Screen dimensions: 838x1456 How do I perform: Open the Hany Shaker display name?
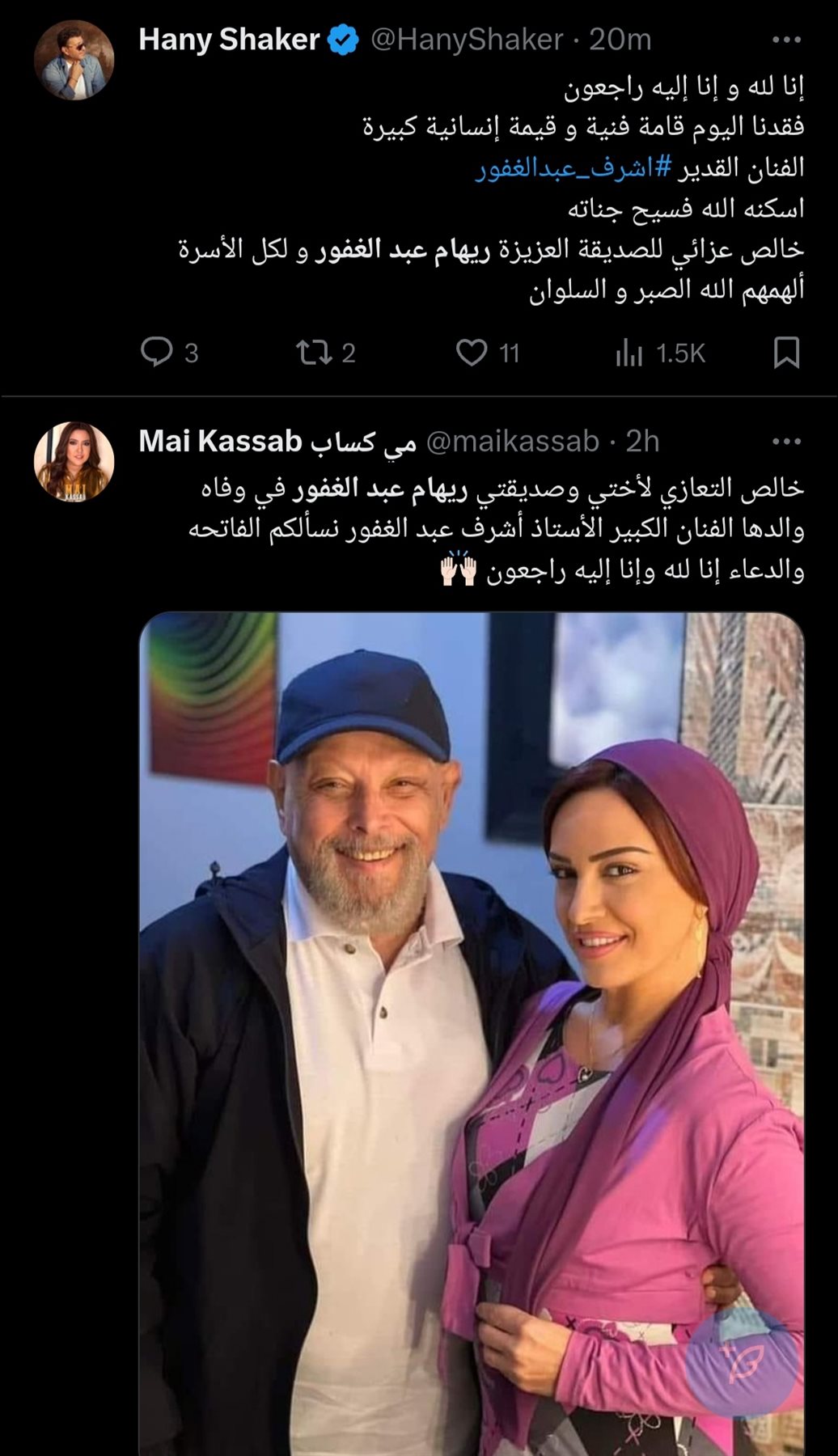tap(230, 40)
